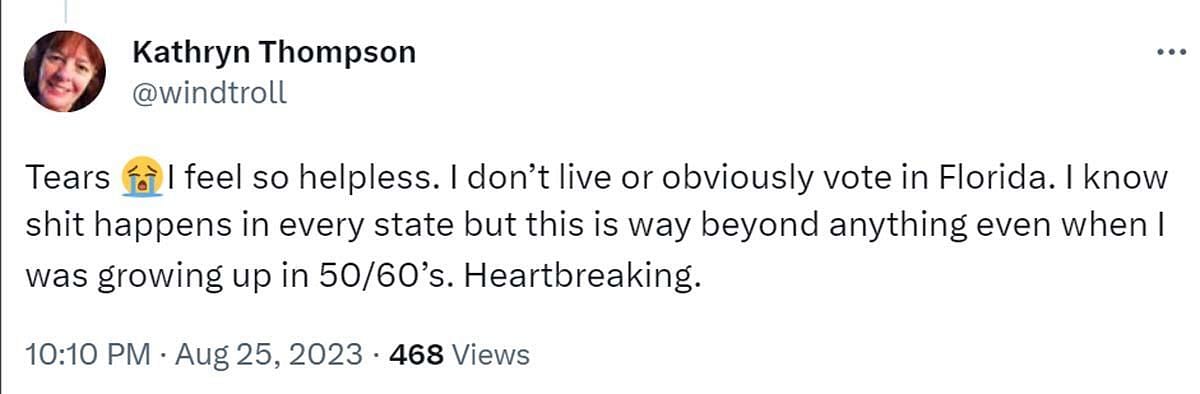1200x394 pixels.
Task: Click the Aug 25, 2023 date
Action: (x=272, y=354)
